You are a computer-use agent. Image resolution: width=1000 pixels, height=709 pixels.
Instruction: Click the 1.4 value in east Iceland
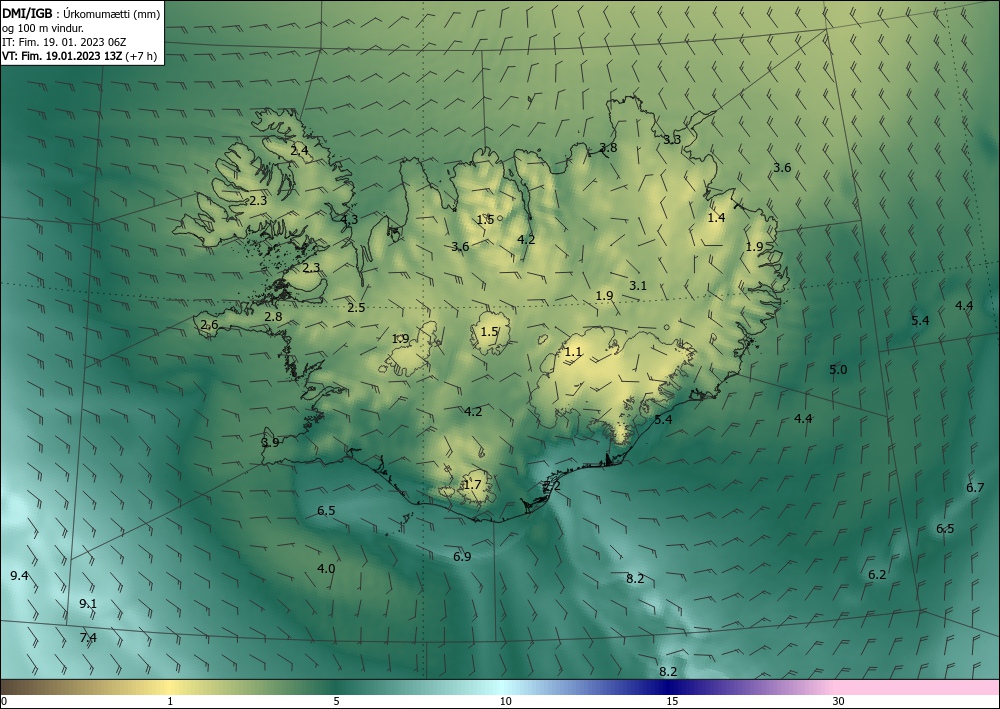[716, 218]
